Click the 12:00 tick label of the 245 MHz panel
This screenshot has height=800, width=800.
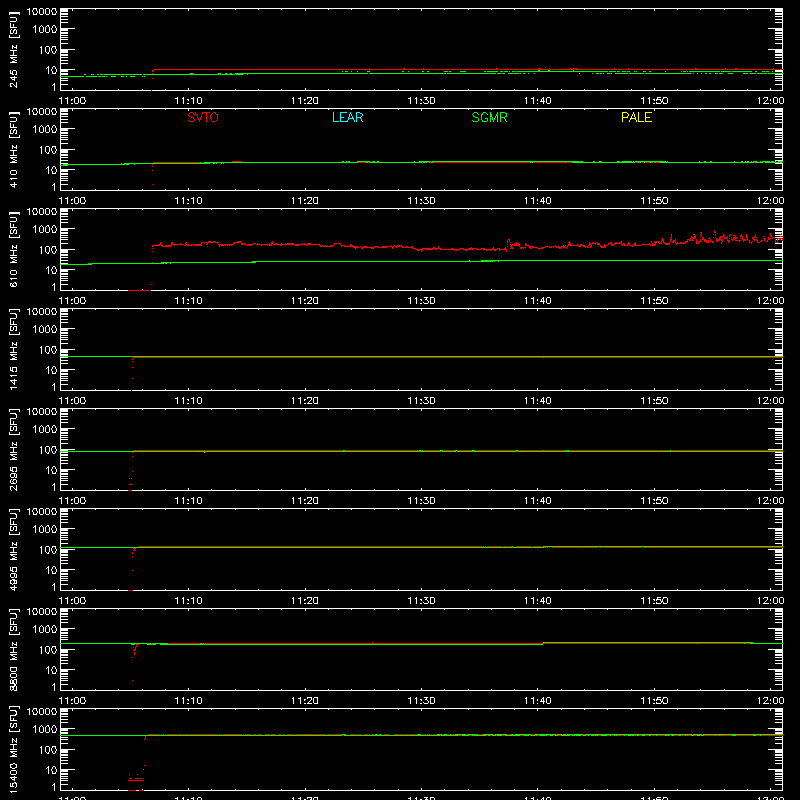click(770, 101)
